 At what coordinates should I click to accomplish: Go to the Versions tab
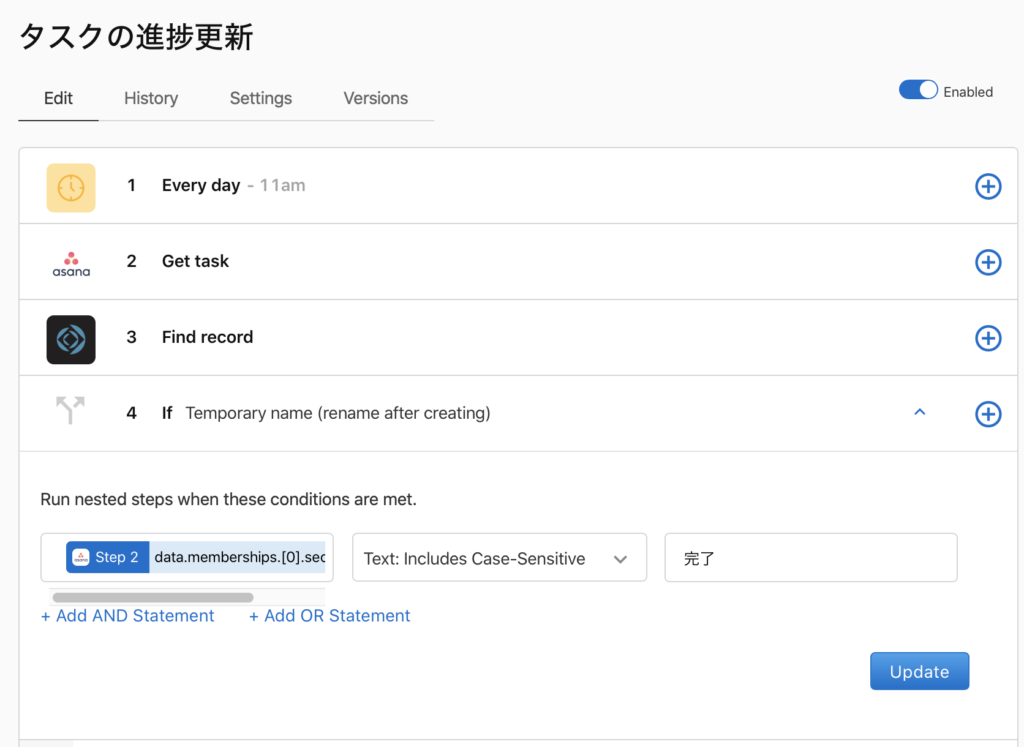tap(375, 98)
